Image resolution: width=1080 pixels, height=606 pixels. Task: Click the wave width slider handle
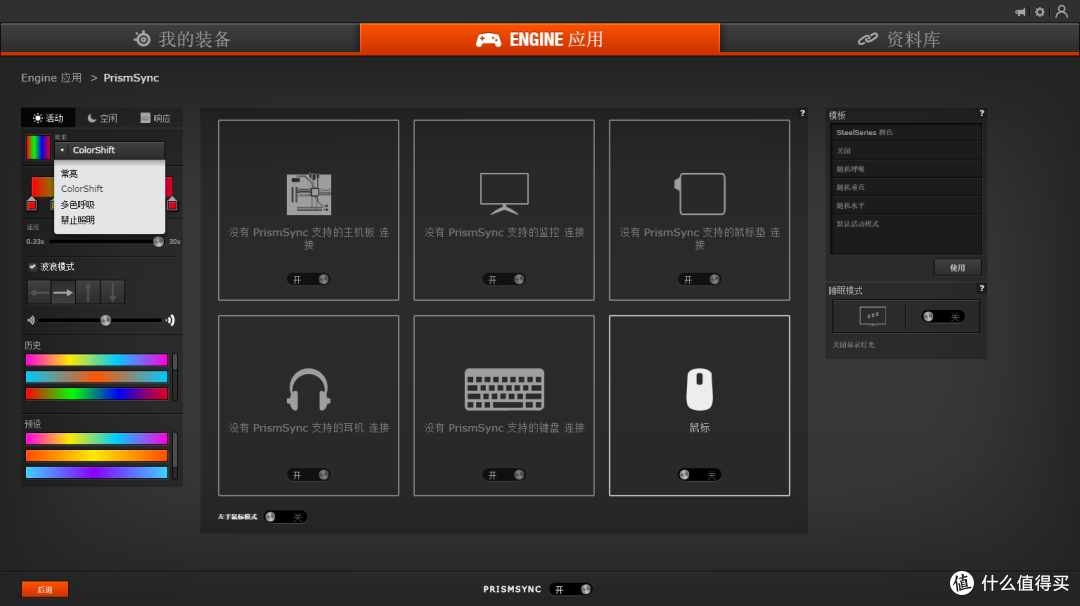pos(105,320)
